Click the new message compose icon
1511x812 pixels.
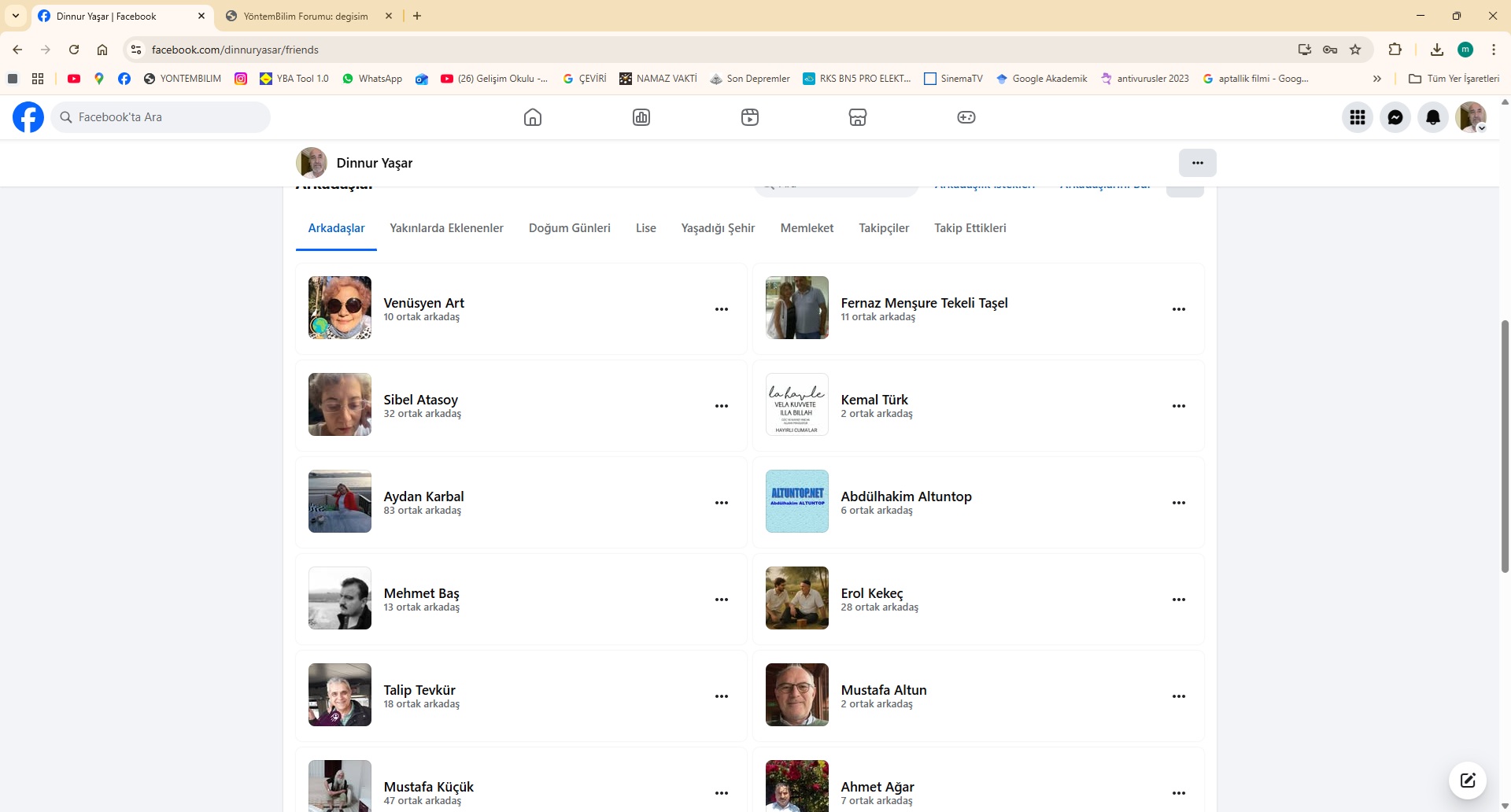[x=1467, y=781]
